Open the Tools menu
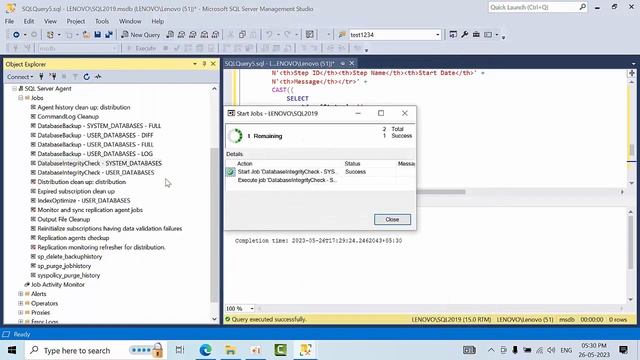 coord(102,21)
